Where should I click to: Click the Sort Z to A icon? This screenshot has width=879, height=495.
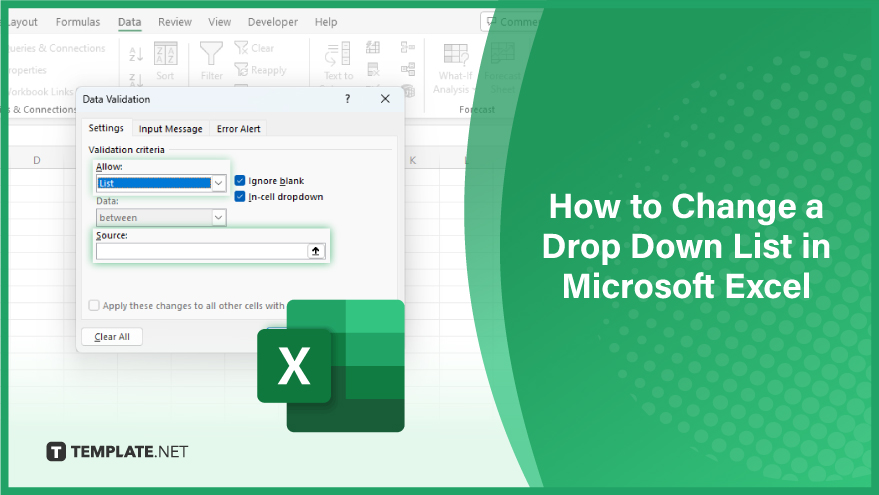tap(136, 79)
